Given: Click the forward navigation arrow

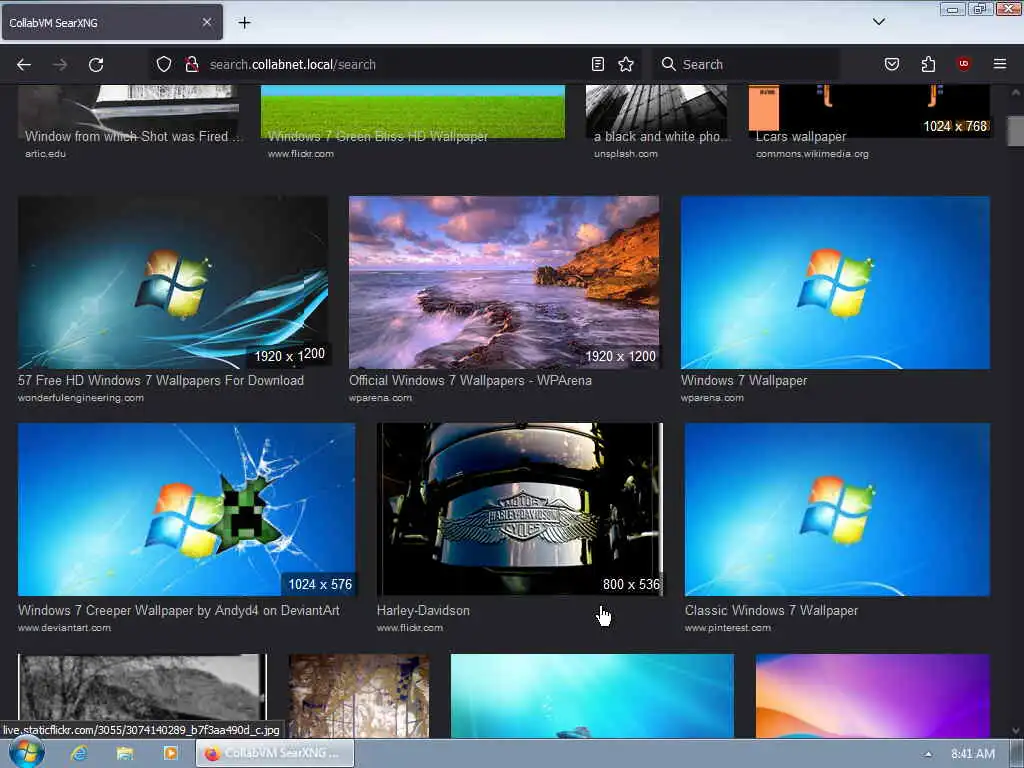Looking at the screenshot, I should pyautogui.click(x=60, y=64).
